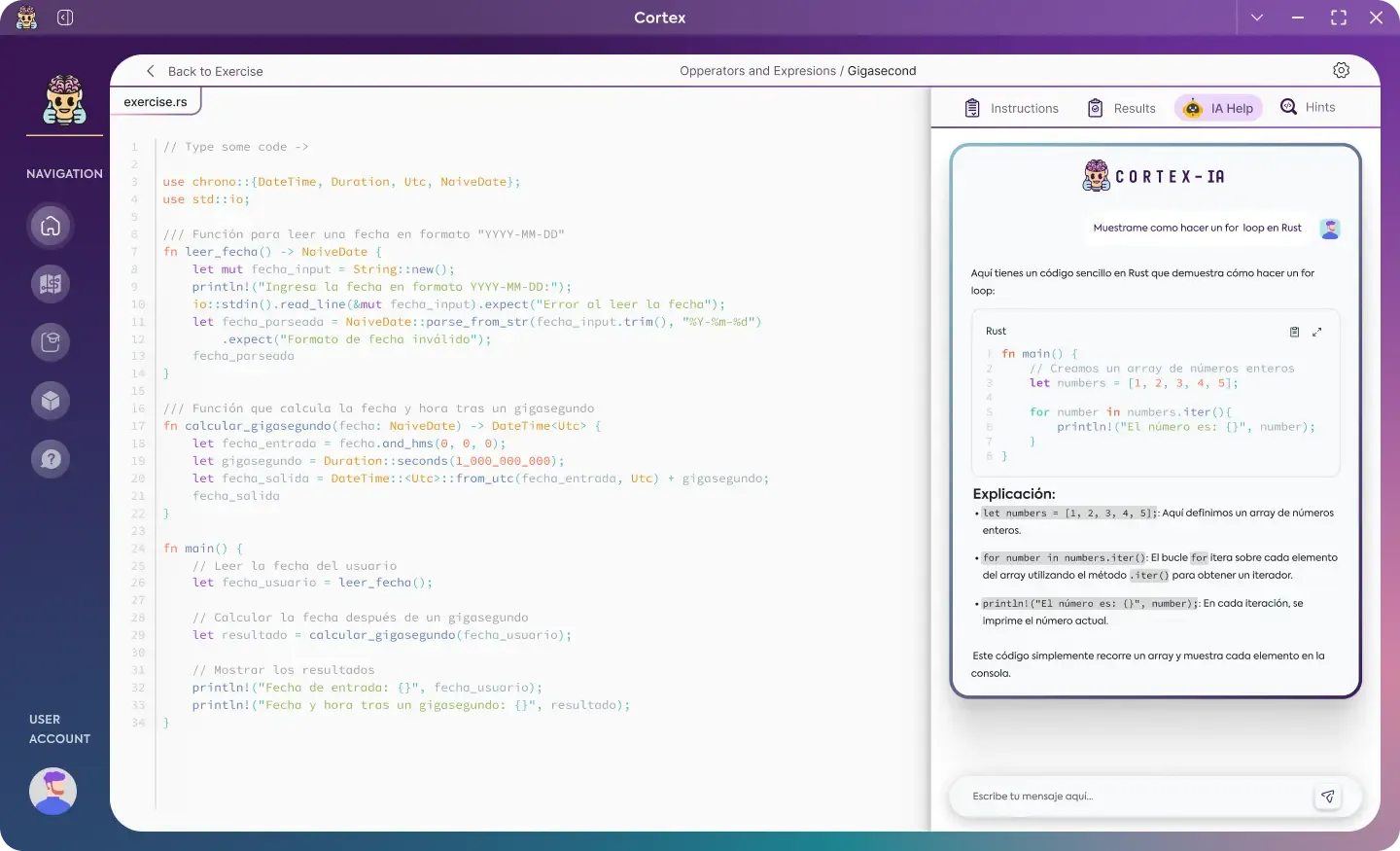This screenshot has height=851, width=1400.
Task: Select the exercise.rs file tab
Action: [x=156, y=101]
